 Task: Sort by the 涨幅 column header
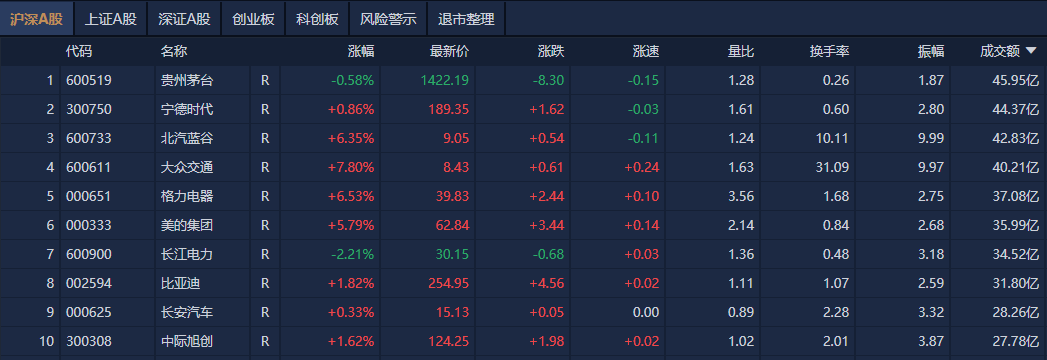tap(361, 51)
